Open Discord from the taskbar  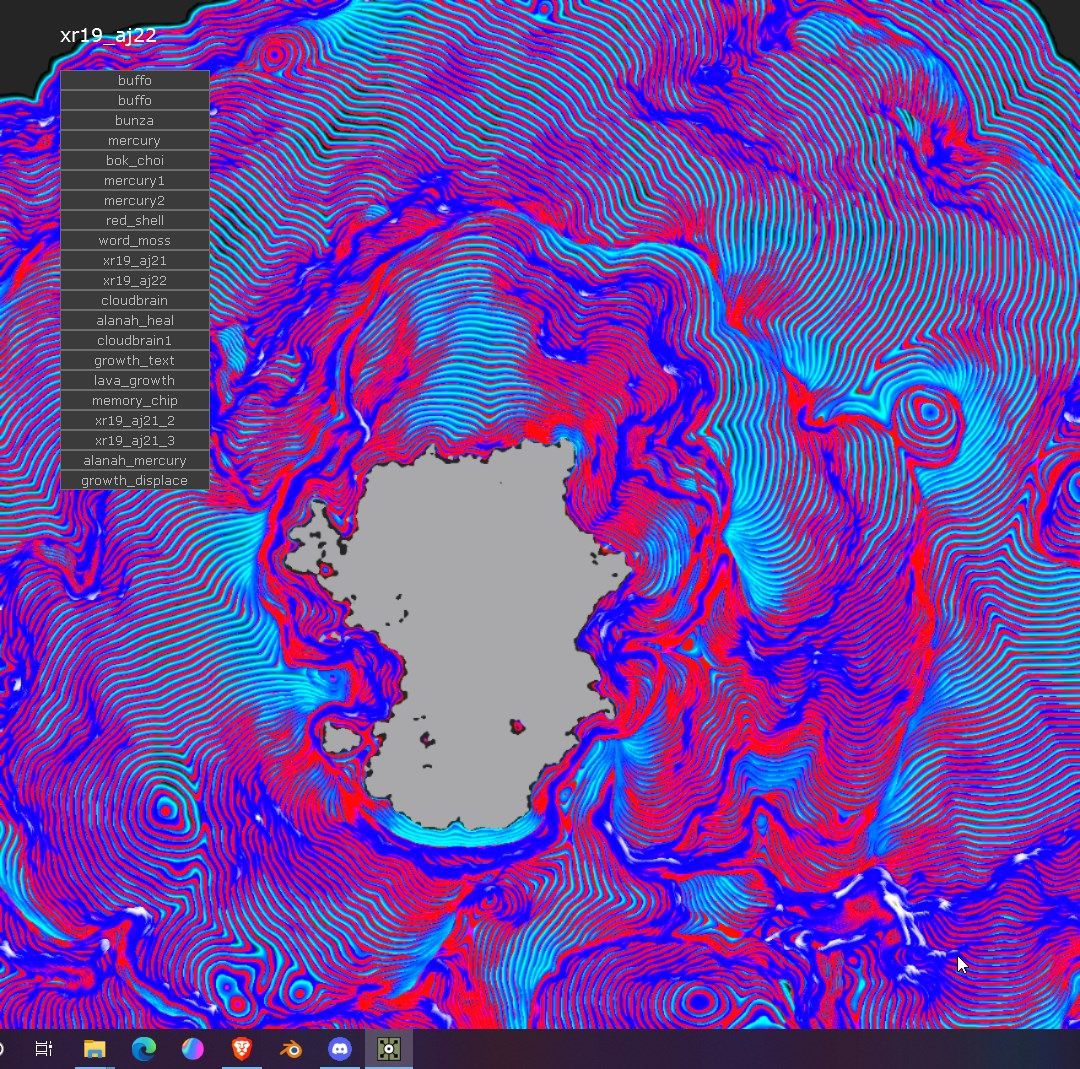pos(340,1049)
